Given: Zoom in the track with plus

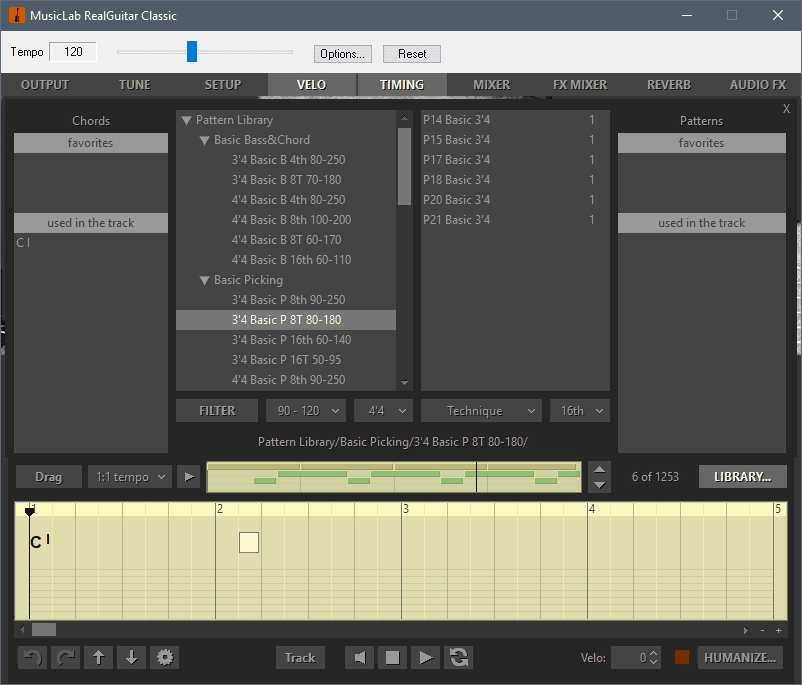Looking at the screenshot, I should pos(778,630).
